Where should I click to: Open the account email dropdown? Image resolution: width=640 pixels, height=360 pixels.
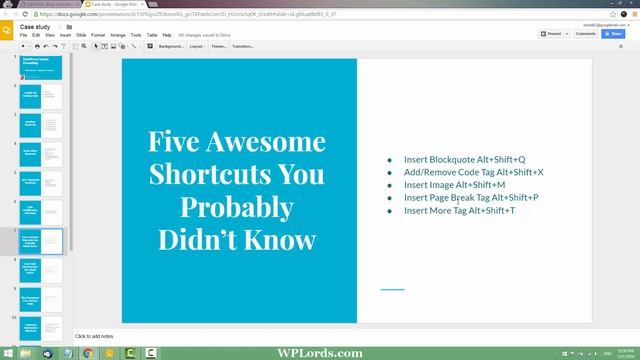click(606, 25)
